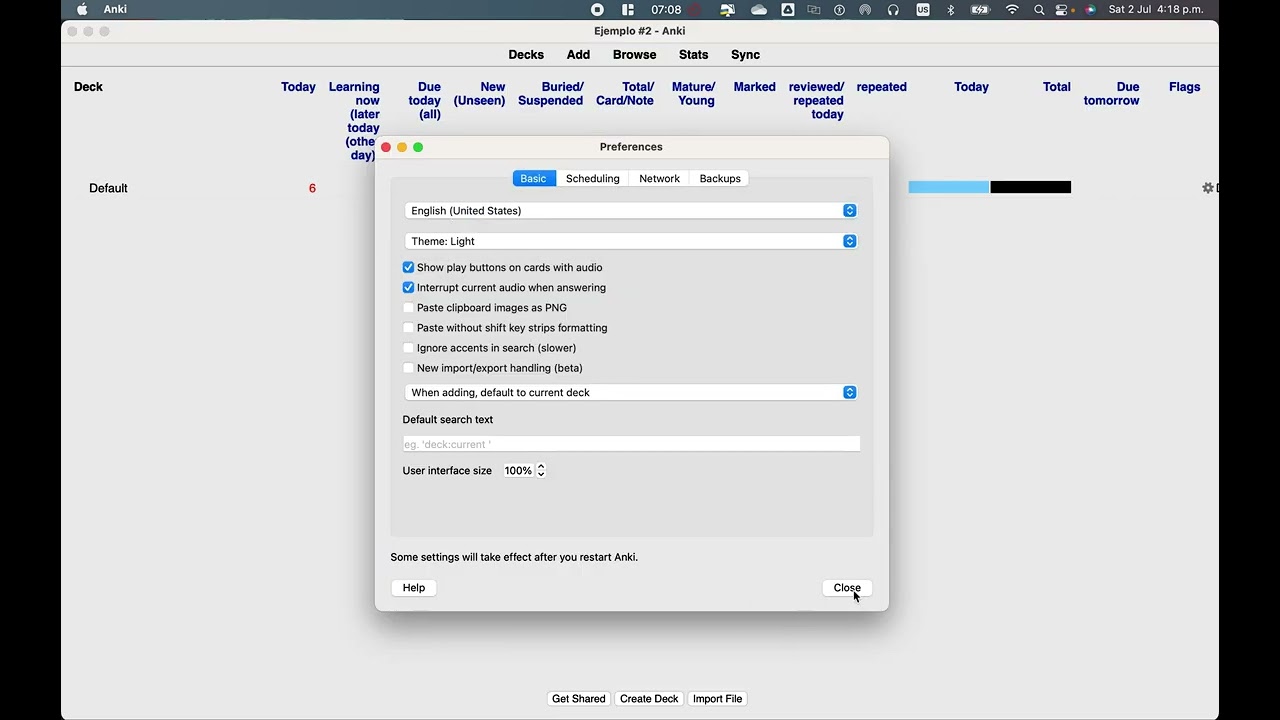
Task: Open the Theme: Light dropdown
Action: (x=631, y=241)
